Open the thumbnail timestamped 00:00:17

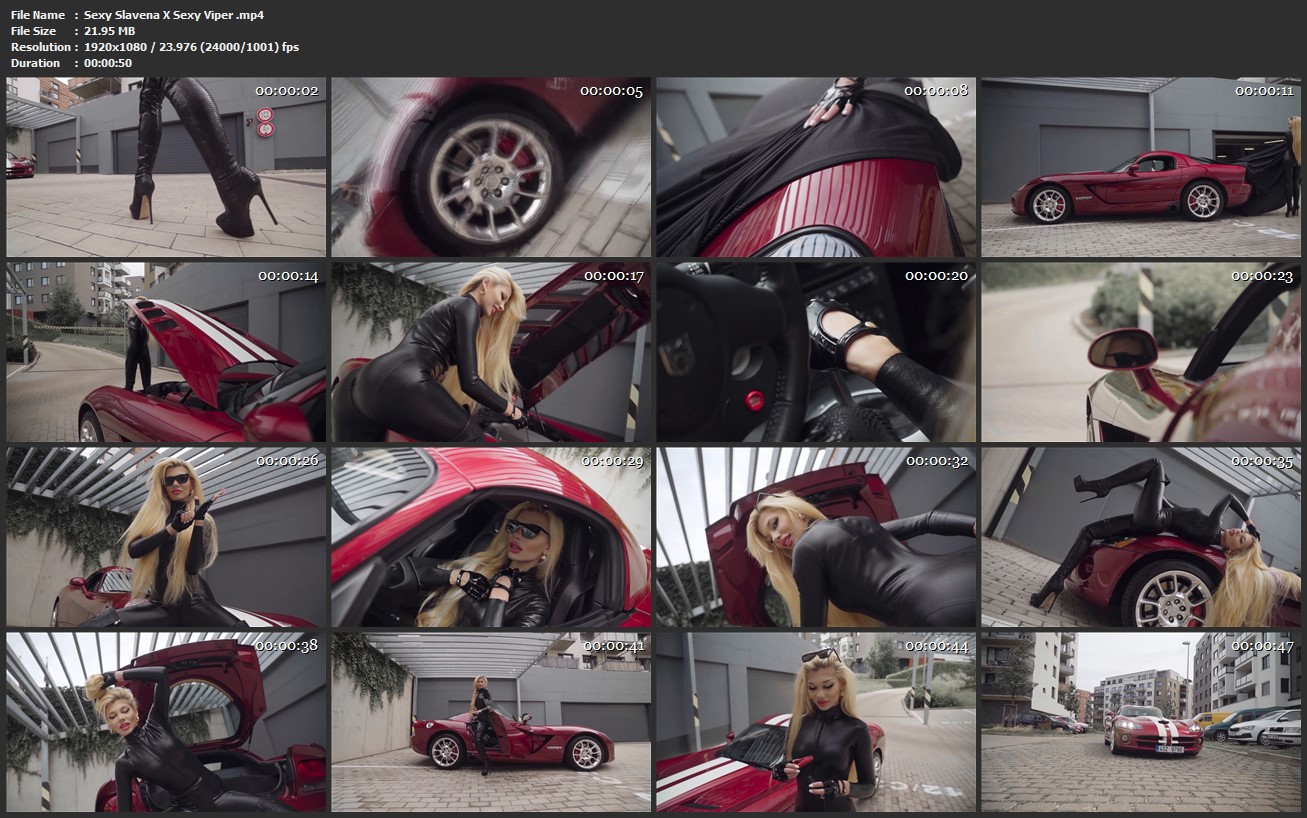[x=491, y=352]
